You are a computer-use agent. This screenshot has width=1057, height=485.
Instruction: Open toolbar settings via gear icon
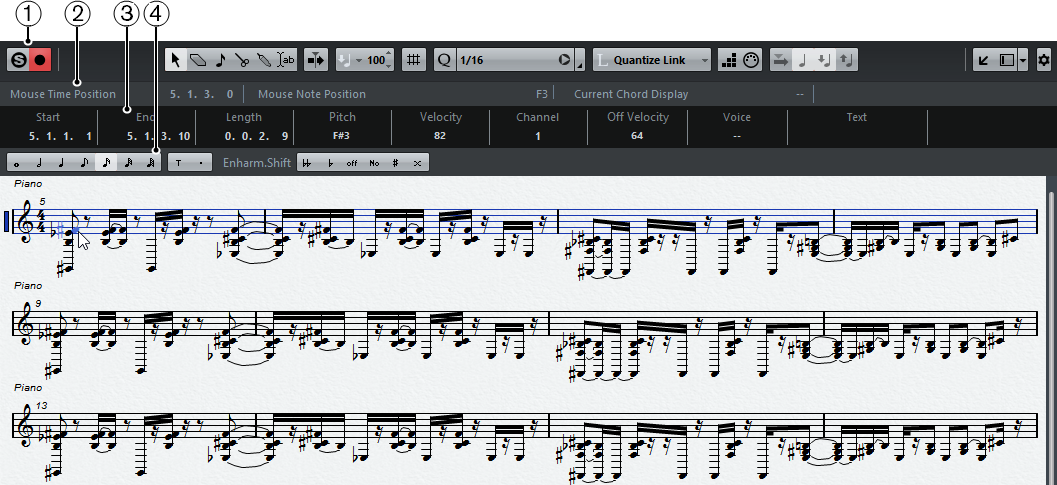[1044, 60]
